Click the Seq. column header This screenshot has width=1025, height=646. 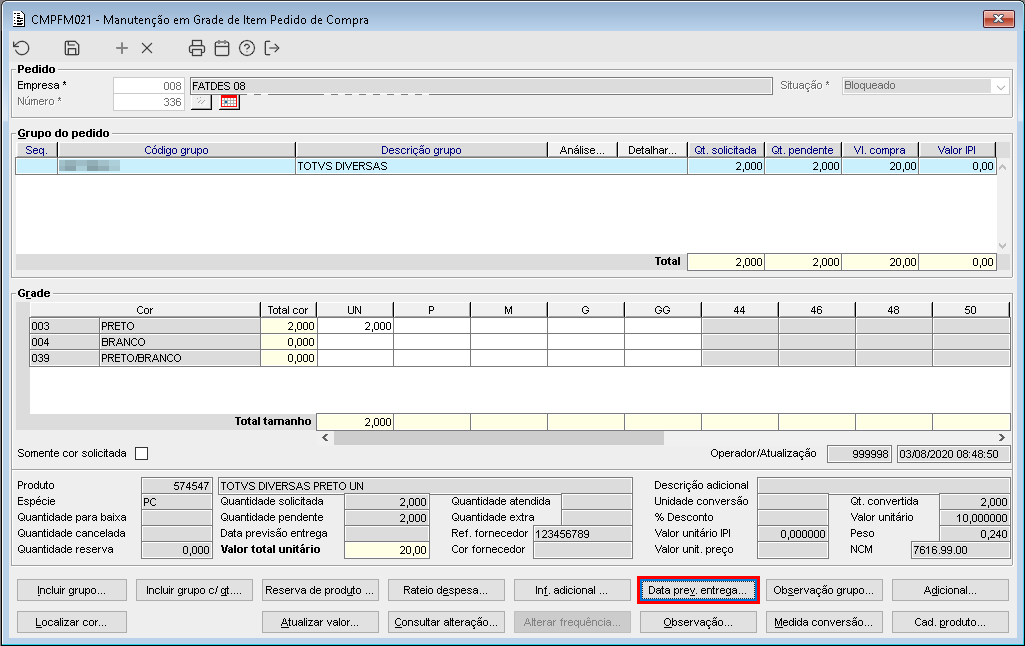click(x=37, y=150)
